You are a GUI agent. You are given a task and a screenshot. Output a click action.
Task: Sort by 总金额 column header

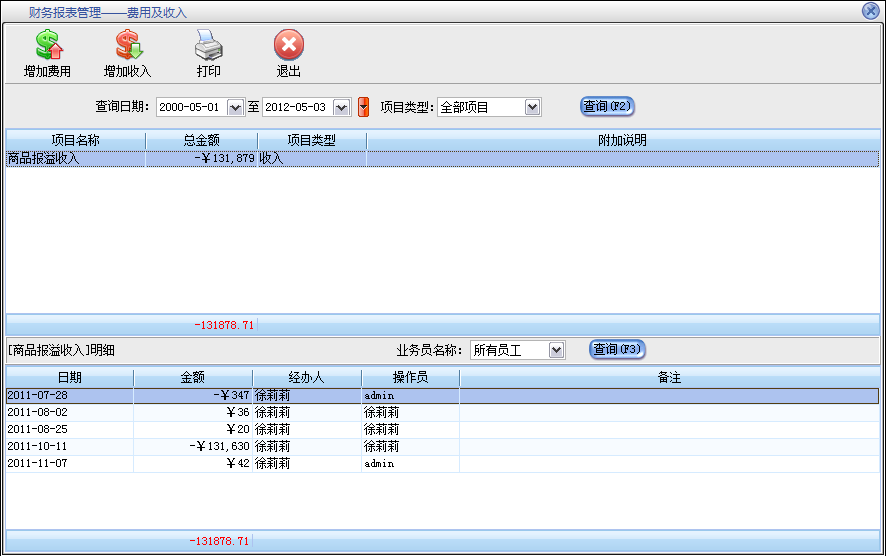coord(201,141)
